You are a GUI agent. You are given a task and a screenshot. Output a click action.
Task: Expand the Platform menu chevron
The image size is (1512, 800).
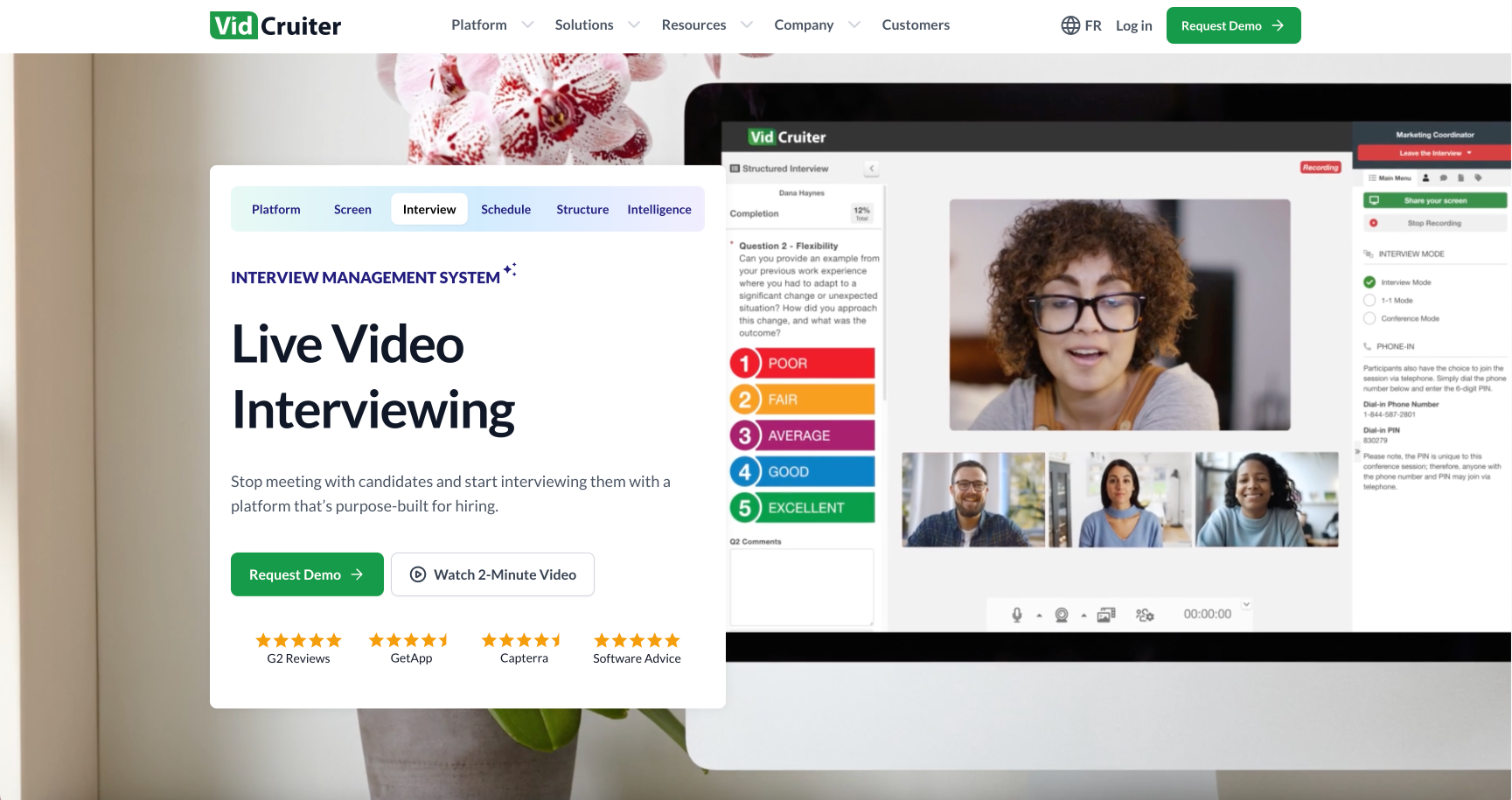click(x=527, y=24)
